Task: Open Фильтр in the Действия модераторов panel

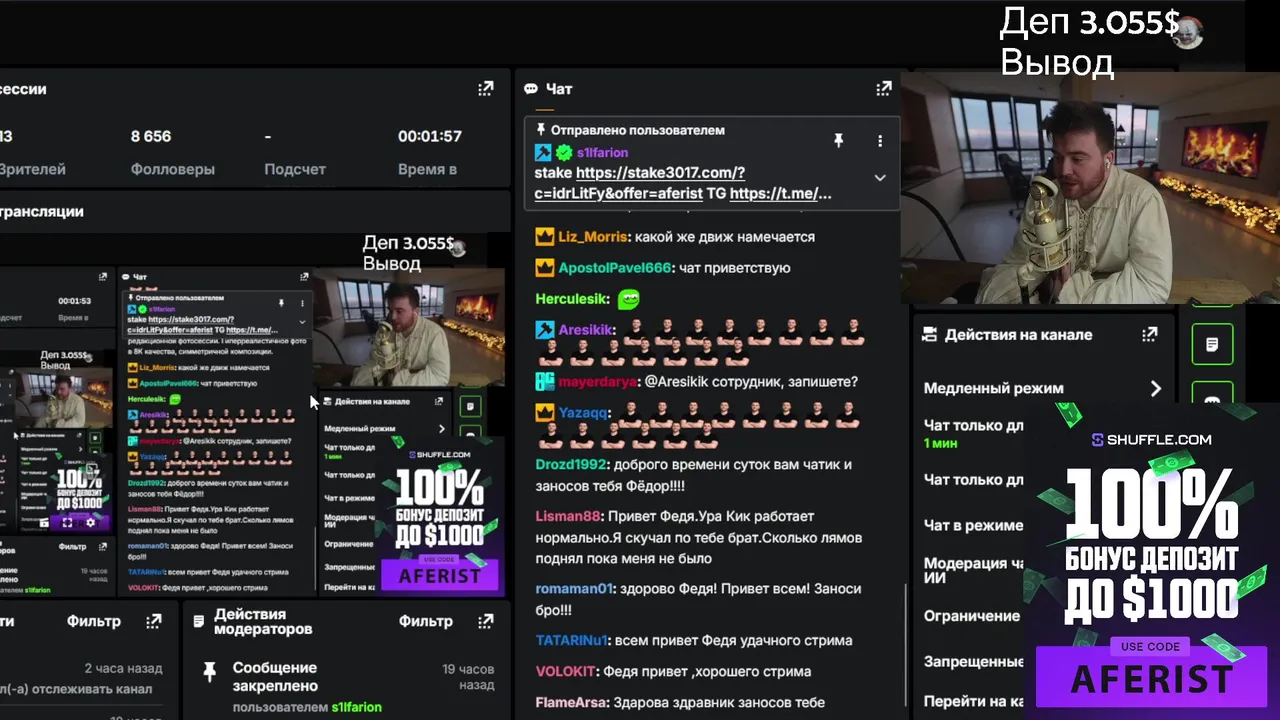Action: tap(425, 621)
